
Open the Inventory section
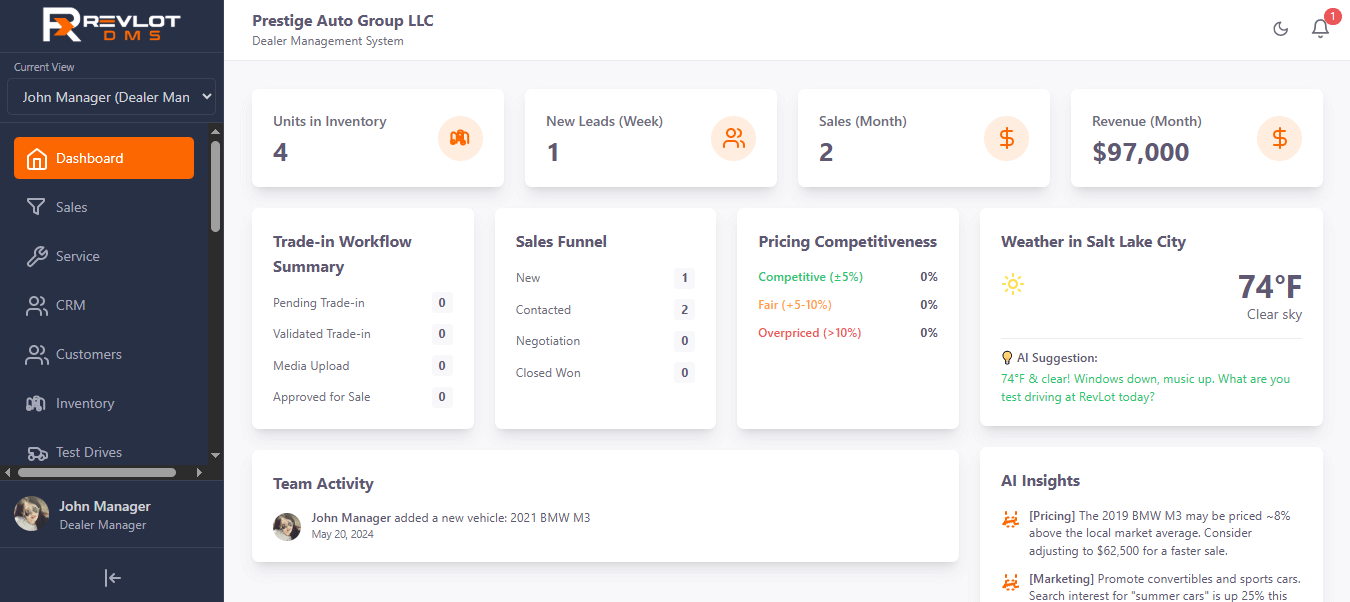coord(85,403)
